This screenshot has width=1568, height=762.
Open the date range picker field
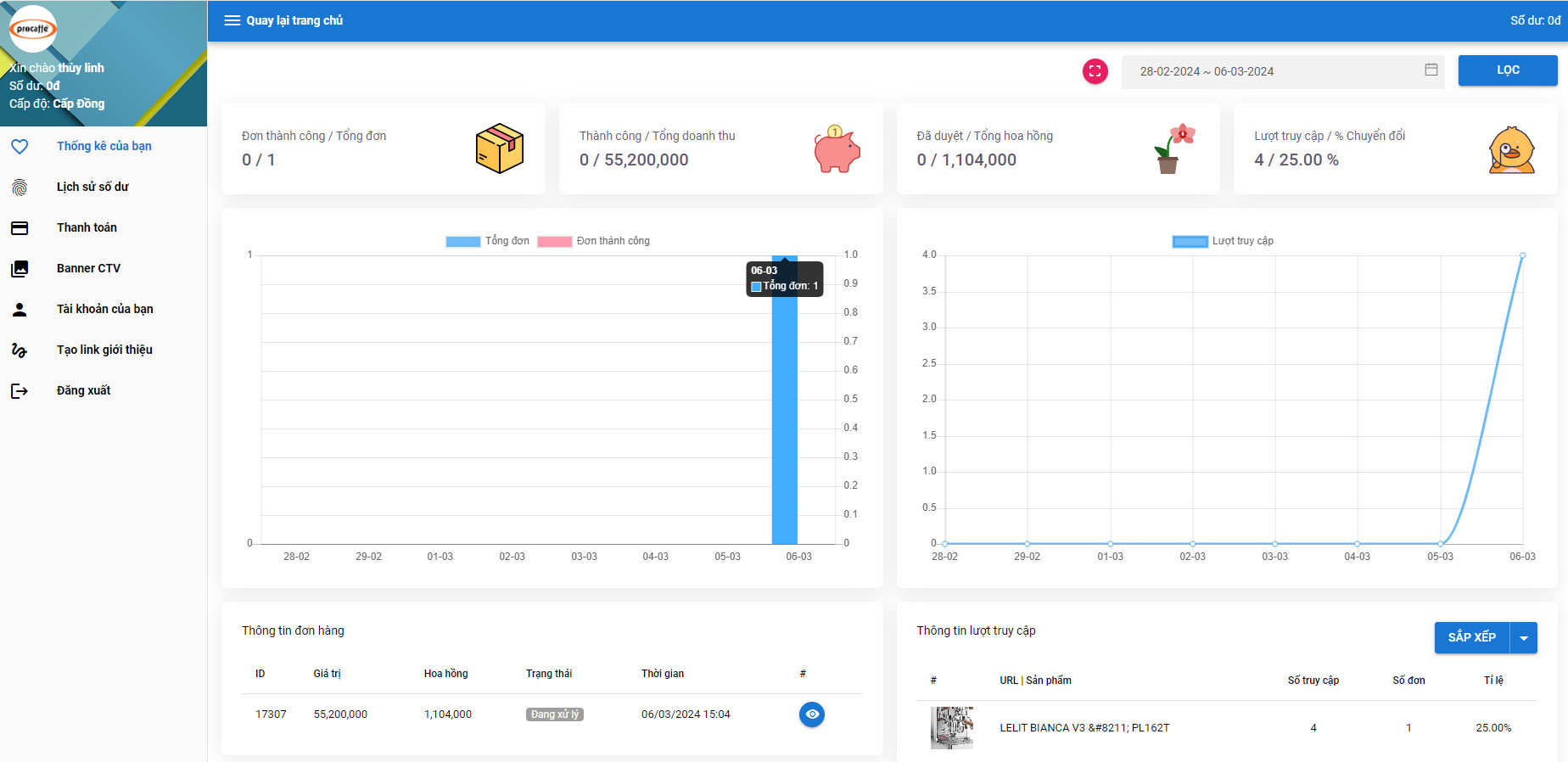(x=1273, y=71)
